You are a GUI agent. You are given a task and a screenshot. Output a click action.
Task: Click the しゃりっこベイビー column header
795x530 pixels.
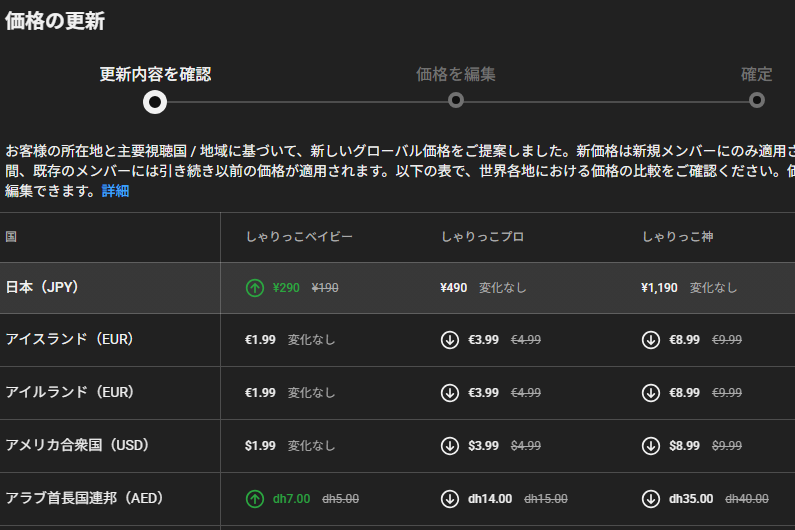tap(299, 237)
